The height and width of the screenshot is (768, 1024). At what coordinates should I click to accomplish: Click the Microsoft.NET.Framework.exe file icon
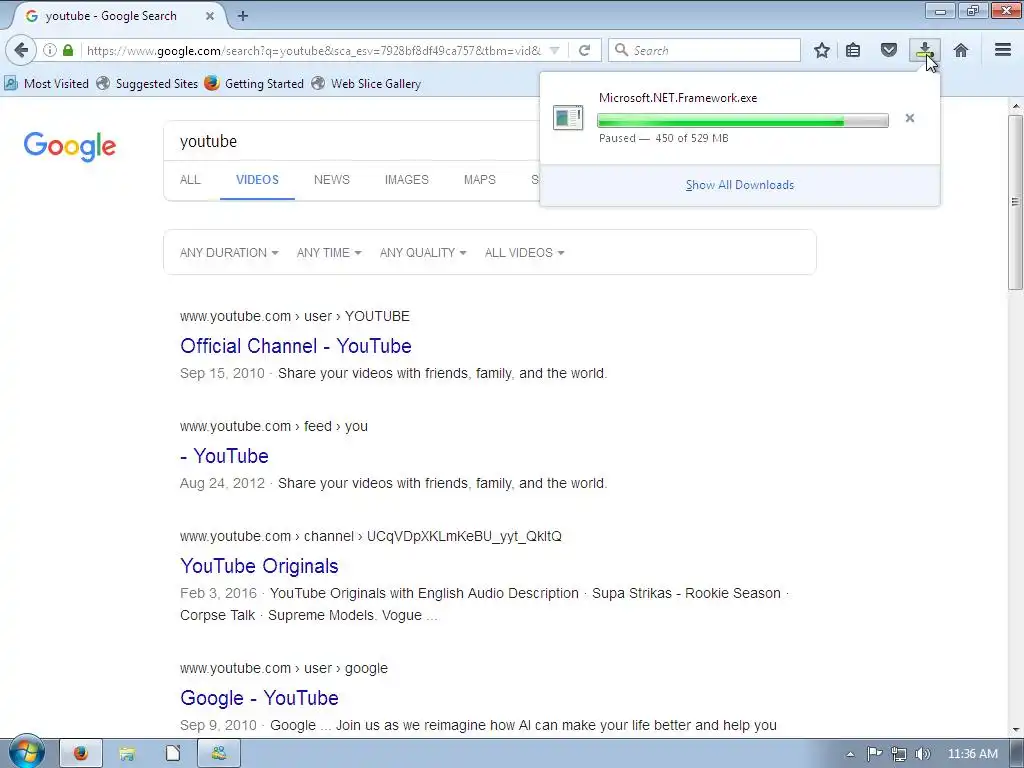click(x=568, y=118)
